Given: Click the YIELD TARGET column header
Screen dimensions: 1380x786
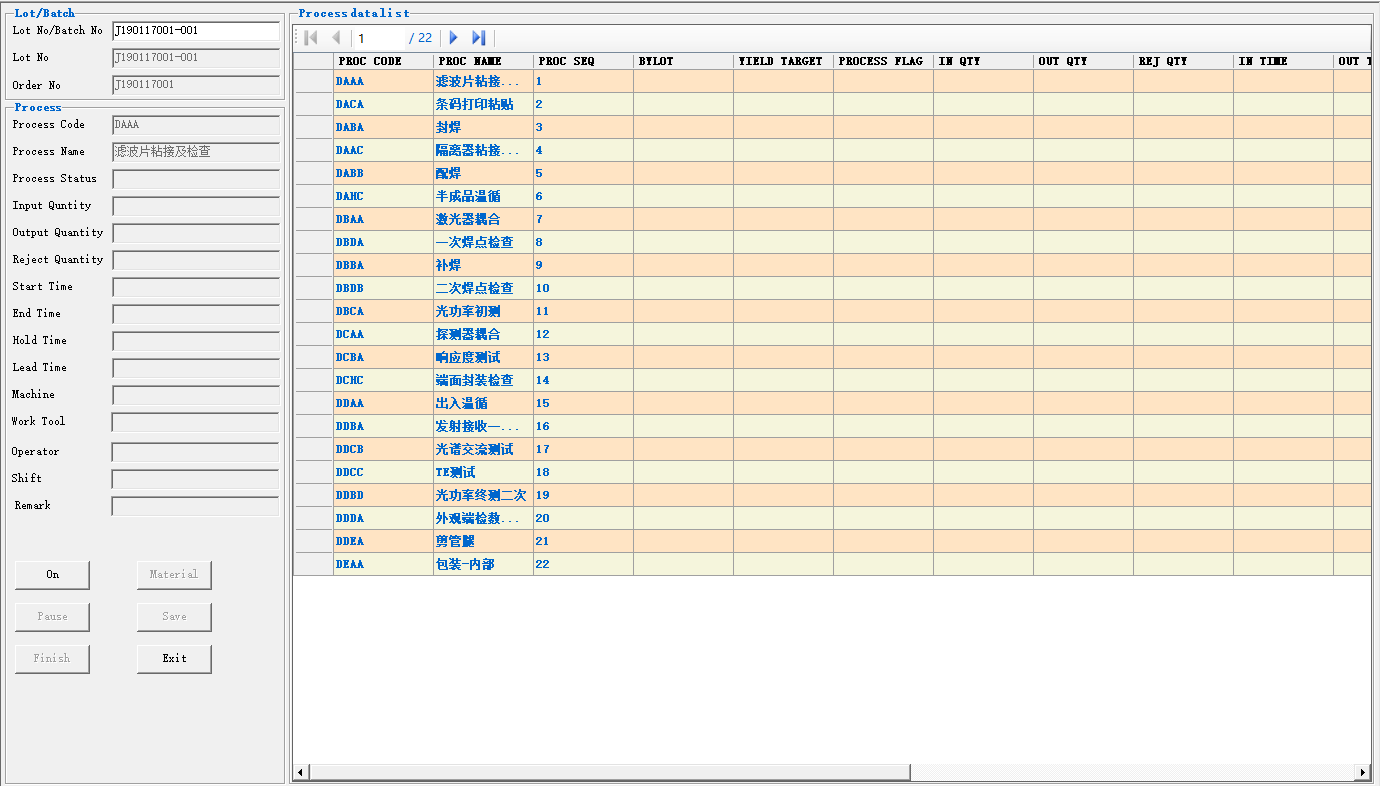Looking at the screenshot, I should [x=783, y=61].
